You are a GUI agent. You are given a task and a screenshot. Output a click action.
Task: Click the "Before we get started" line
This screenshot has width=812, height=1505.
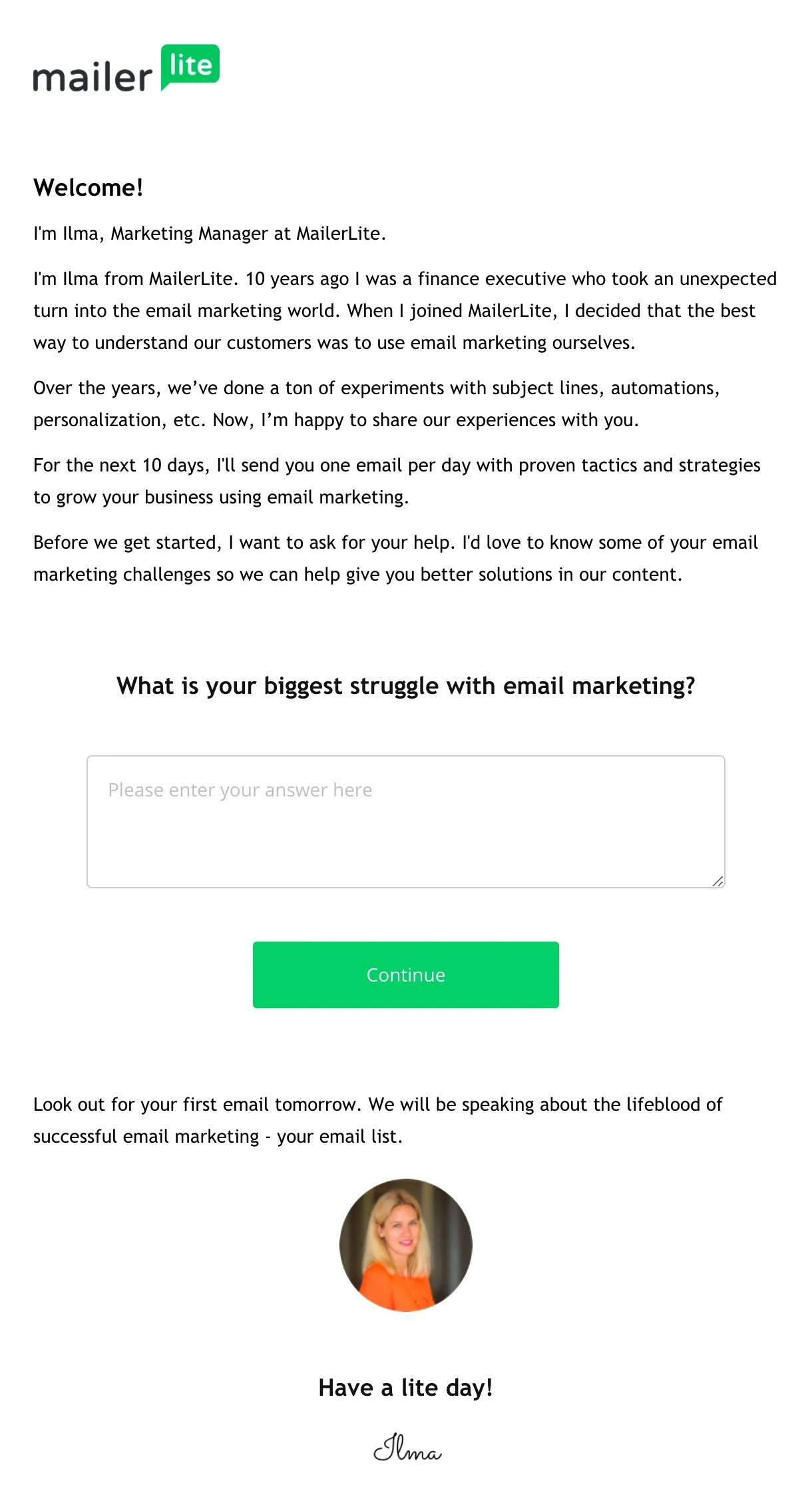pyautogui.click(x=395, y=543)
